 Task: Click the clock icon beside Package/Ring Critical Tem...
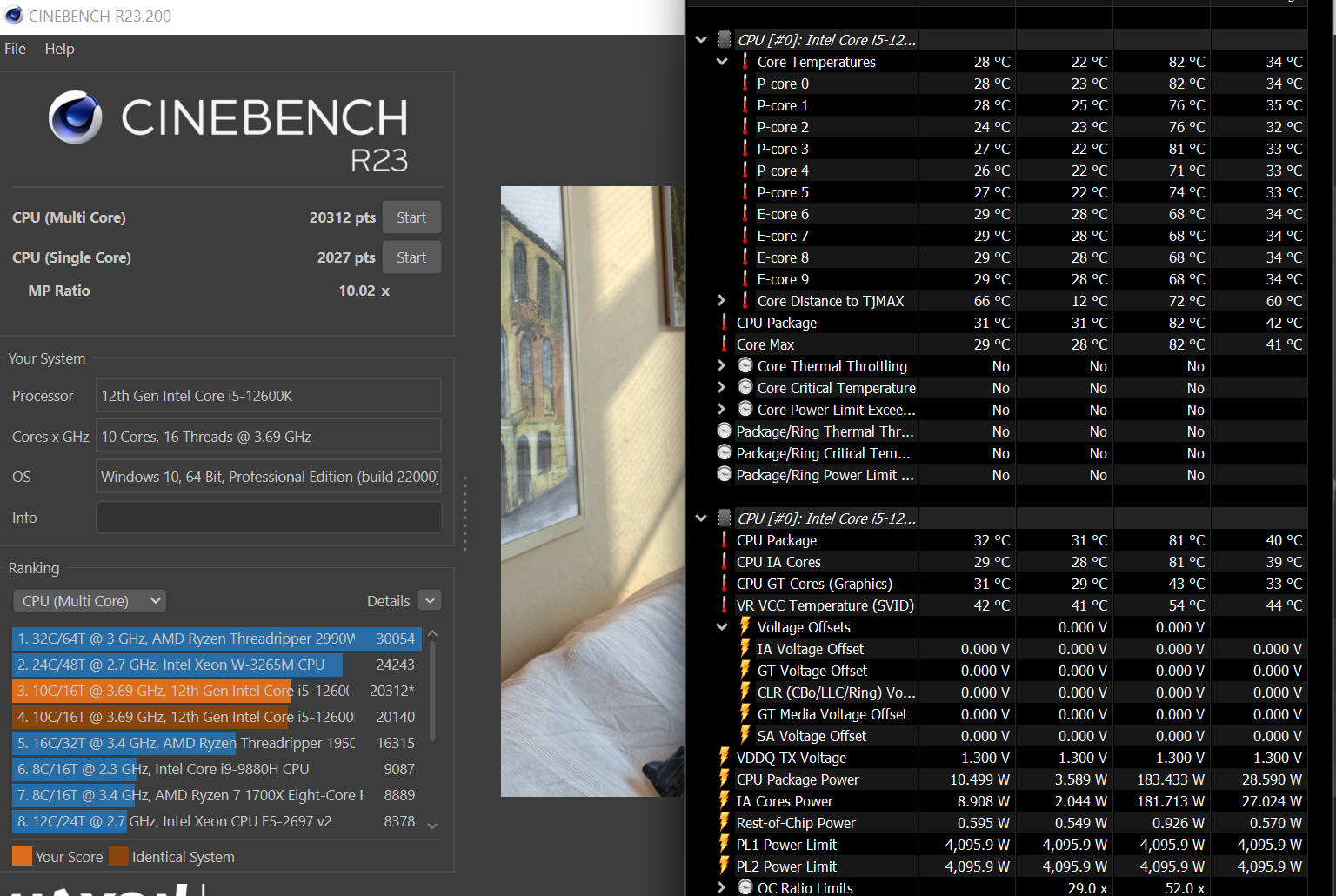tap(725, 453)
